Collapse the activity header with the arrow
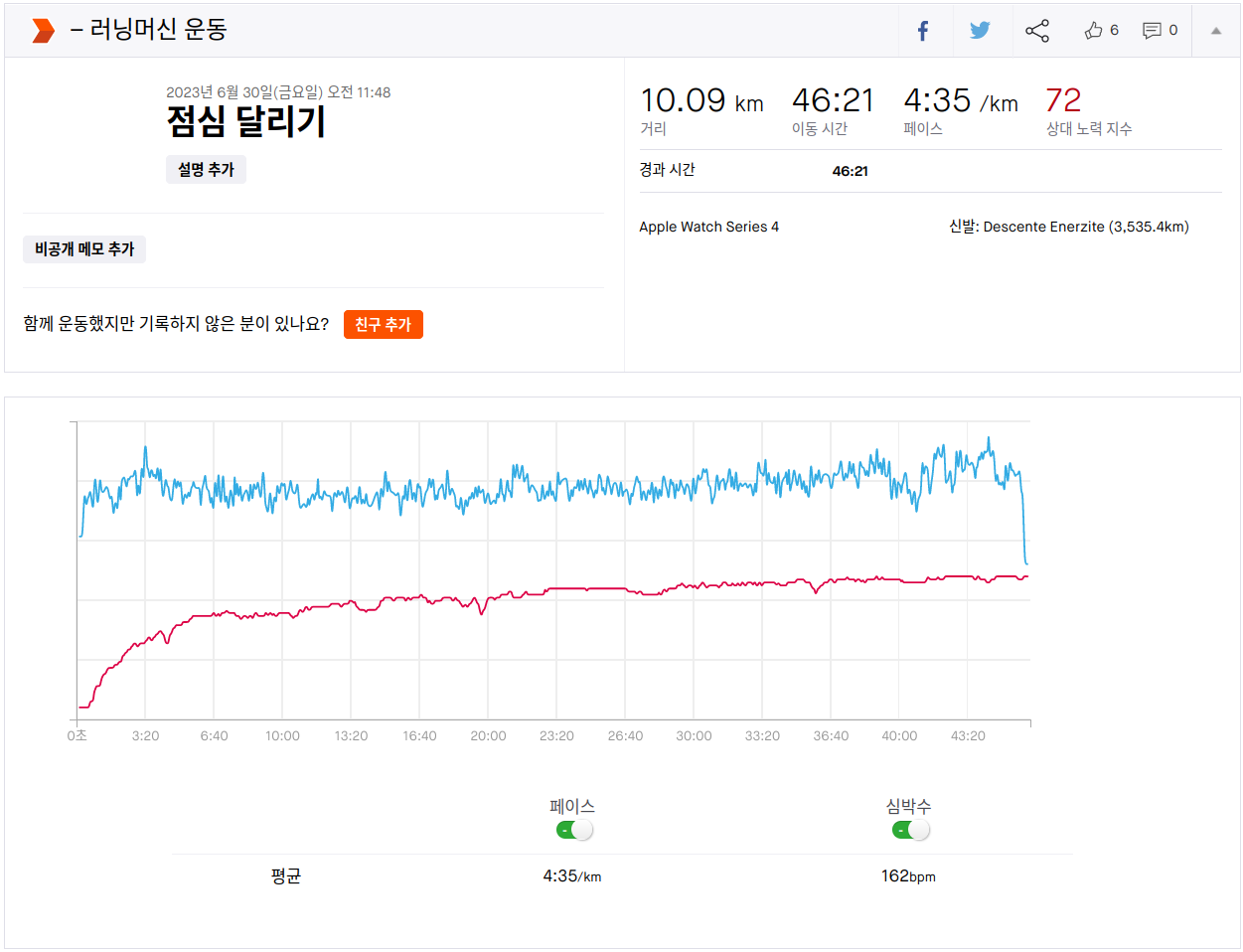1243x952 pixels. [1215, 31]
